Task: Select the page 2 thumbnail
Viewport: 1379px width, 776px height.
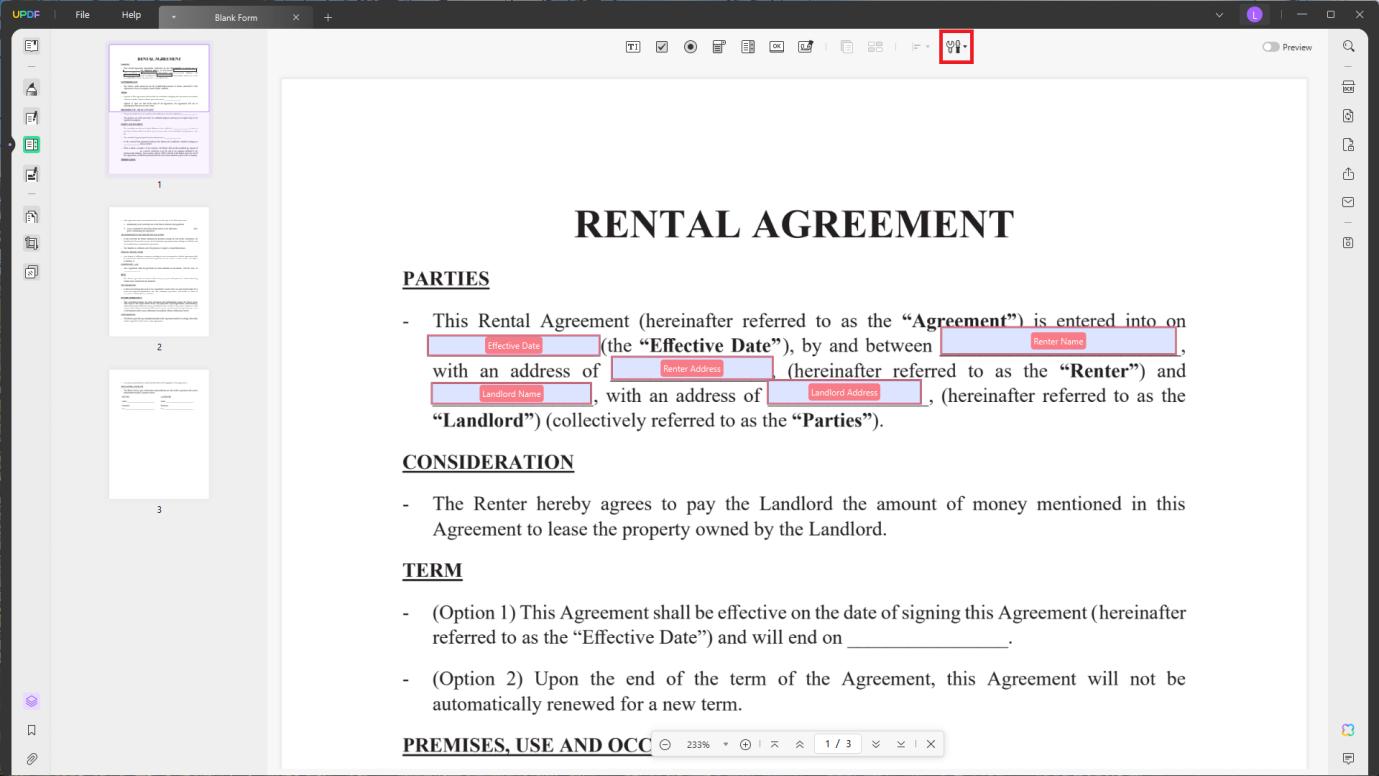Action: pyautogui.click(x=158, y=270)
